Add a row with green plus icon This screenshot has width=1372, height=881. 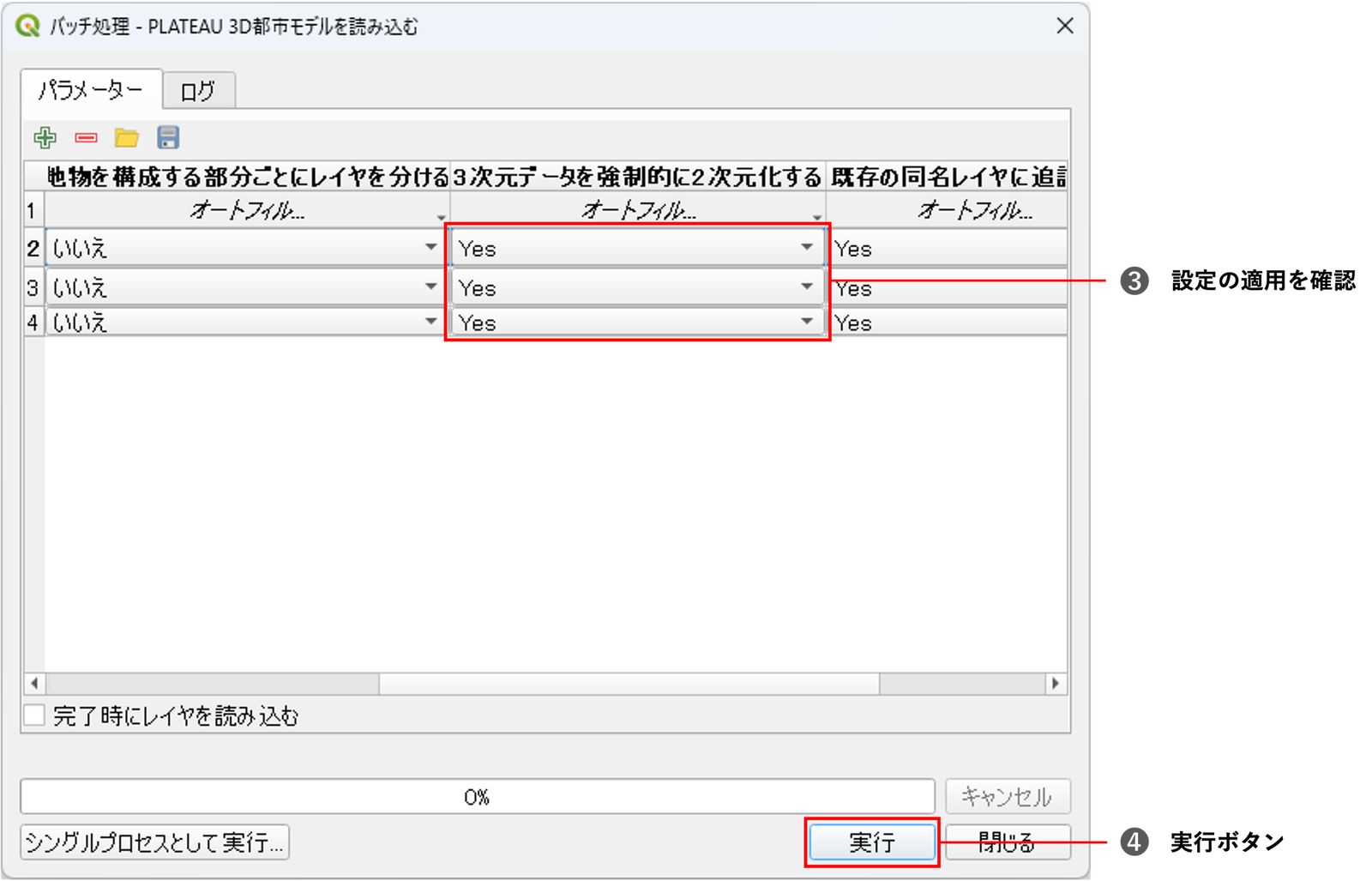(45, 137)
